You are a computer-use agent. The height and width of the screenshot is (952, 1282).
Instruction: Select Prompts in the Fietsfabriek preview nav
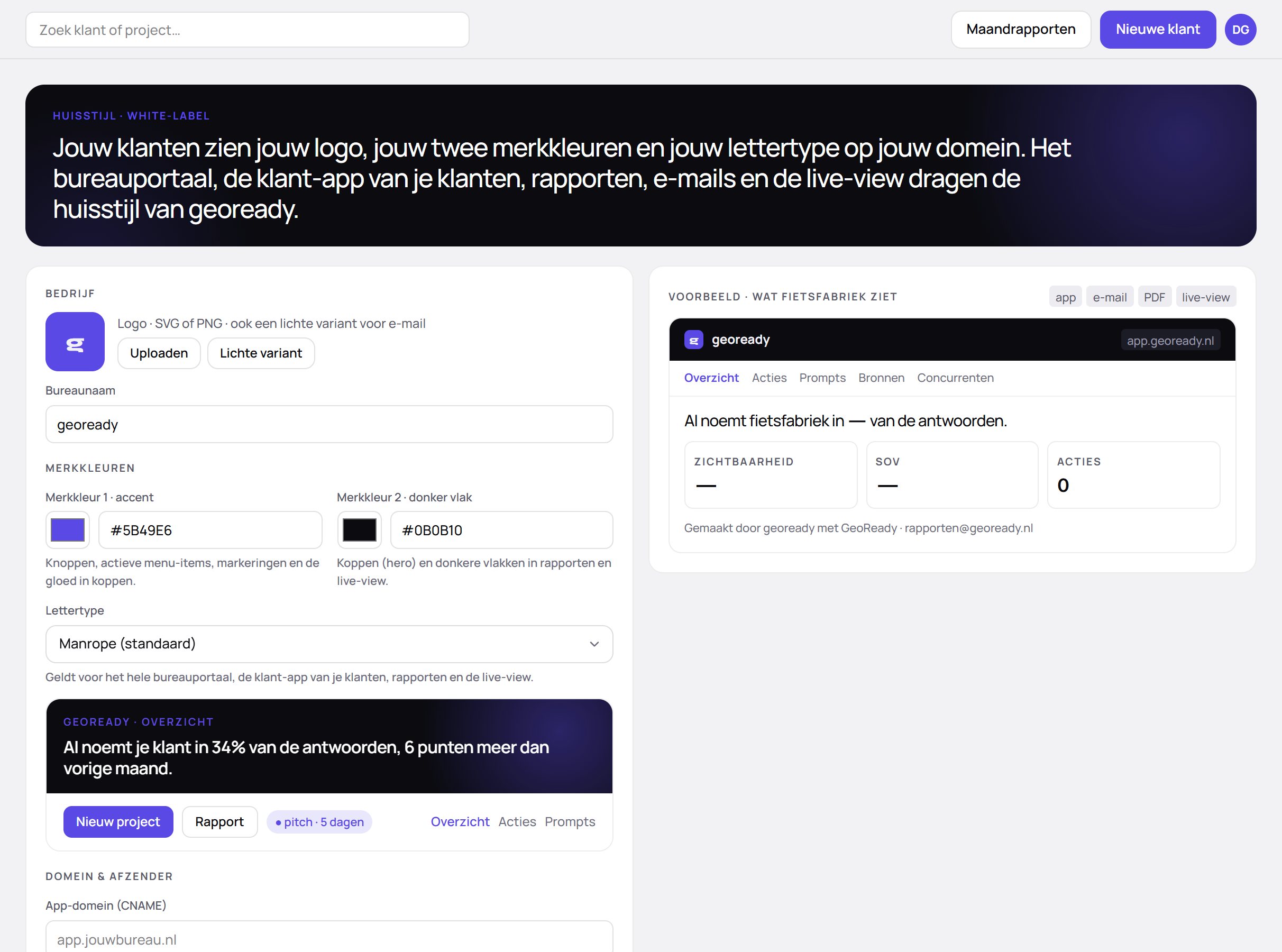tap(822, 378)
